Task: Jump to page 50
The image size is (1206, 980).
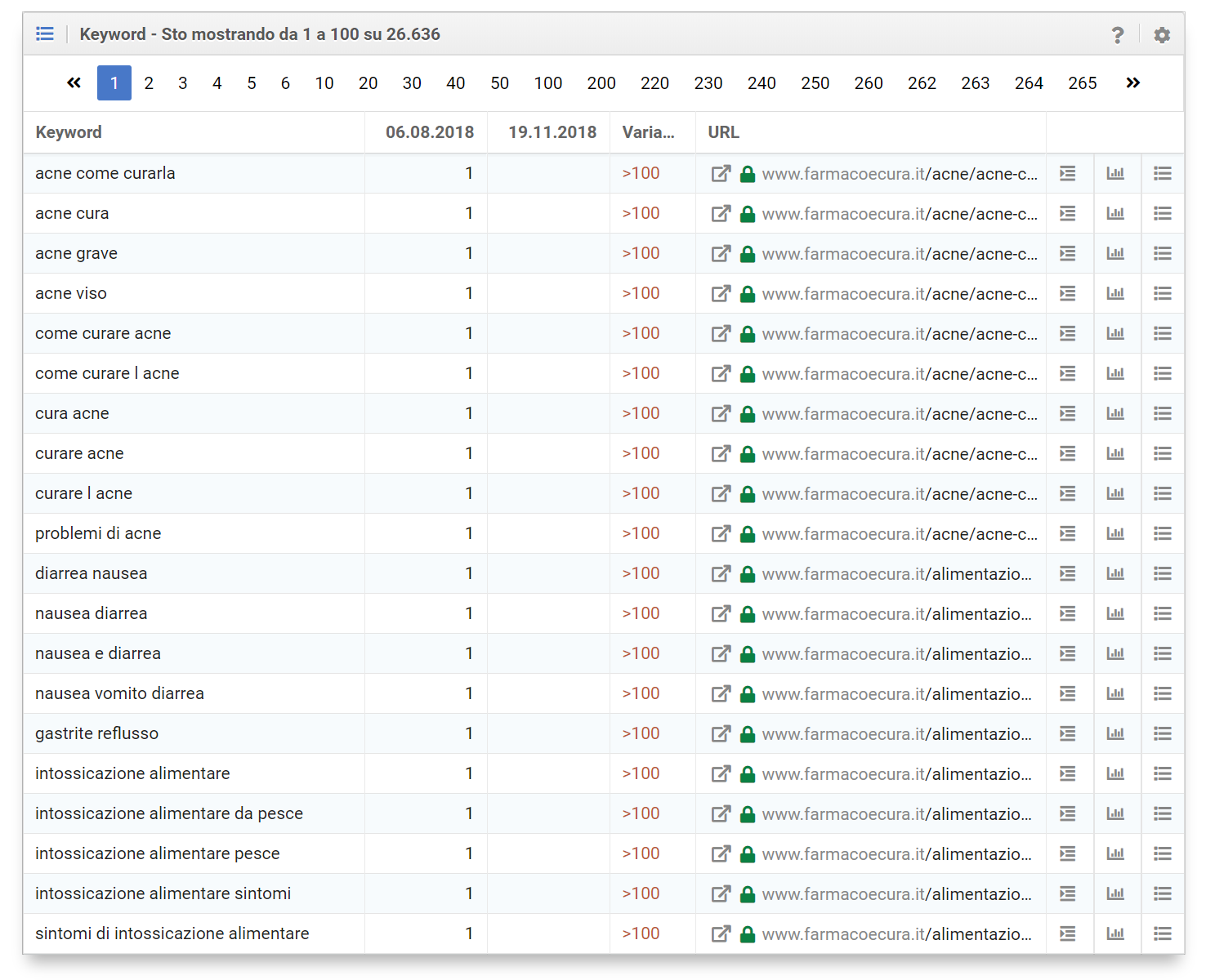Action: [x=499, y=82]
